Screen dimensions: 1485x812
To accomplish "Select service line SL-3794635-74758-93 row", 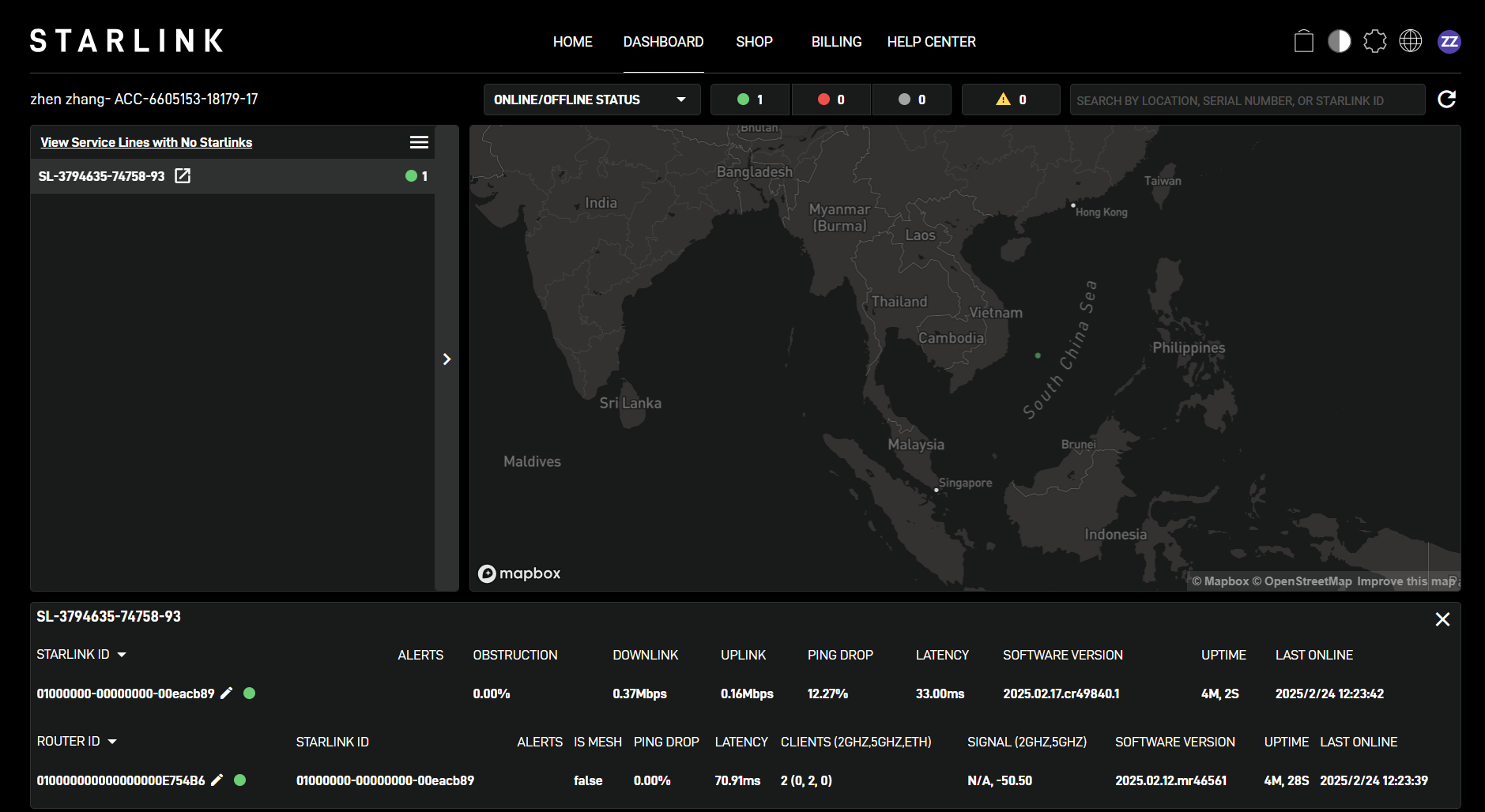I will click(x=232, y=176).
